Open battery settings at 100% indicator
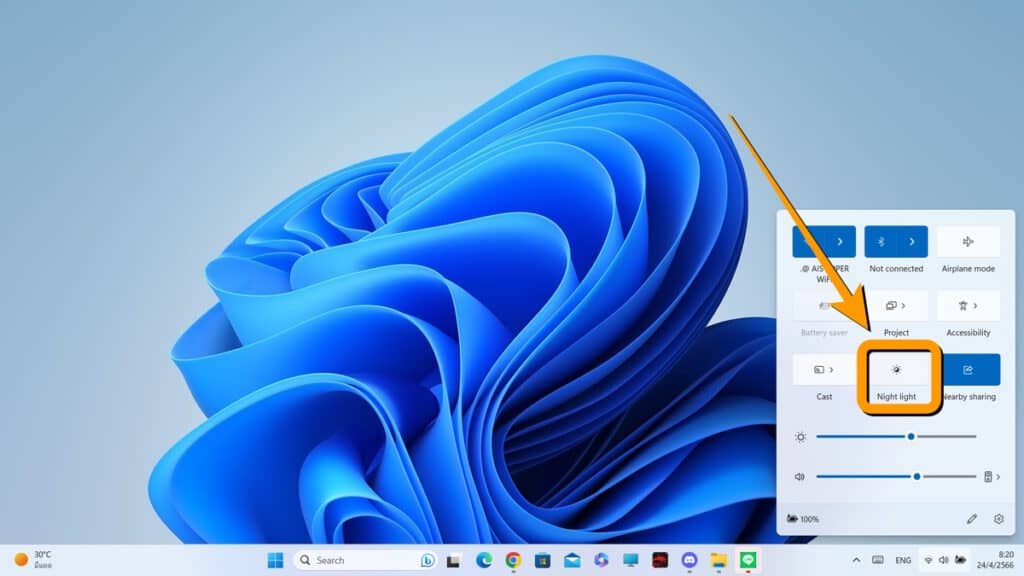1024x576 pixels. coord(803,519)
